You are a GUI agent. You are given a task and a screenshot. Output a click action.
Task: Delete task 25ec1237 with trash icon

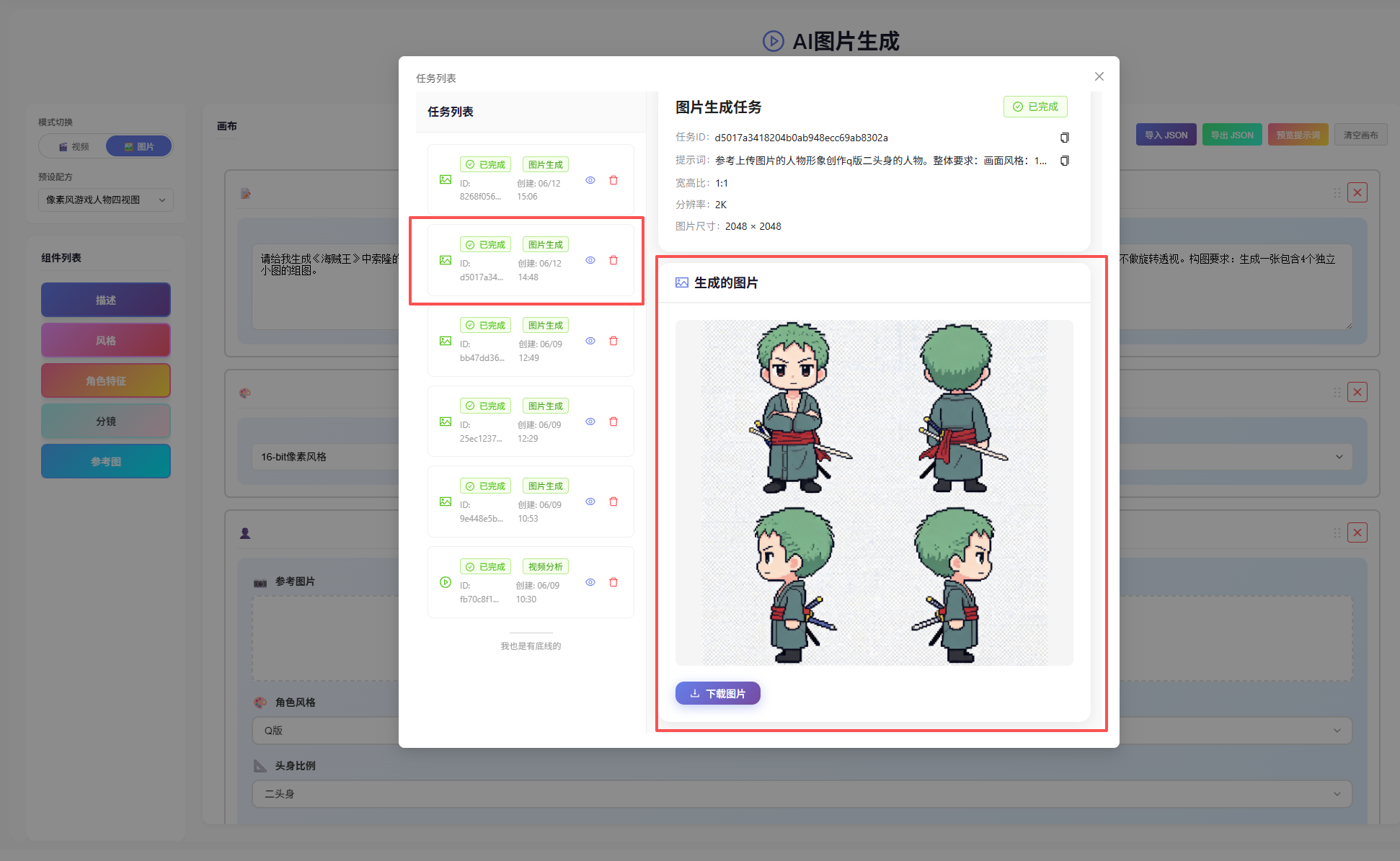(x=613, y=421)
